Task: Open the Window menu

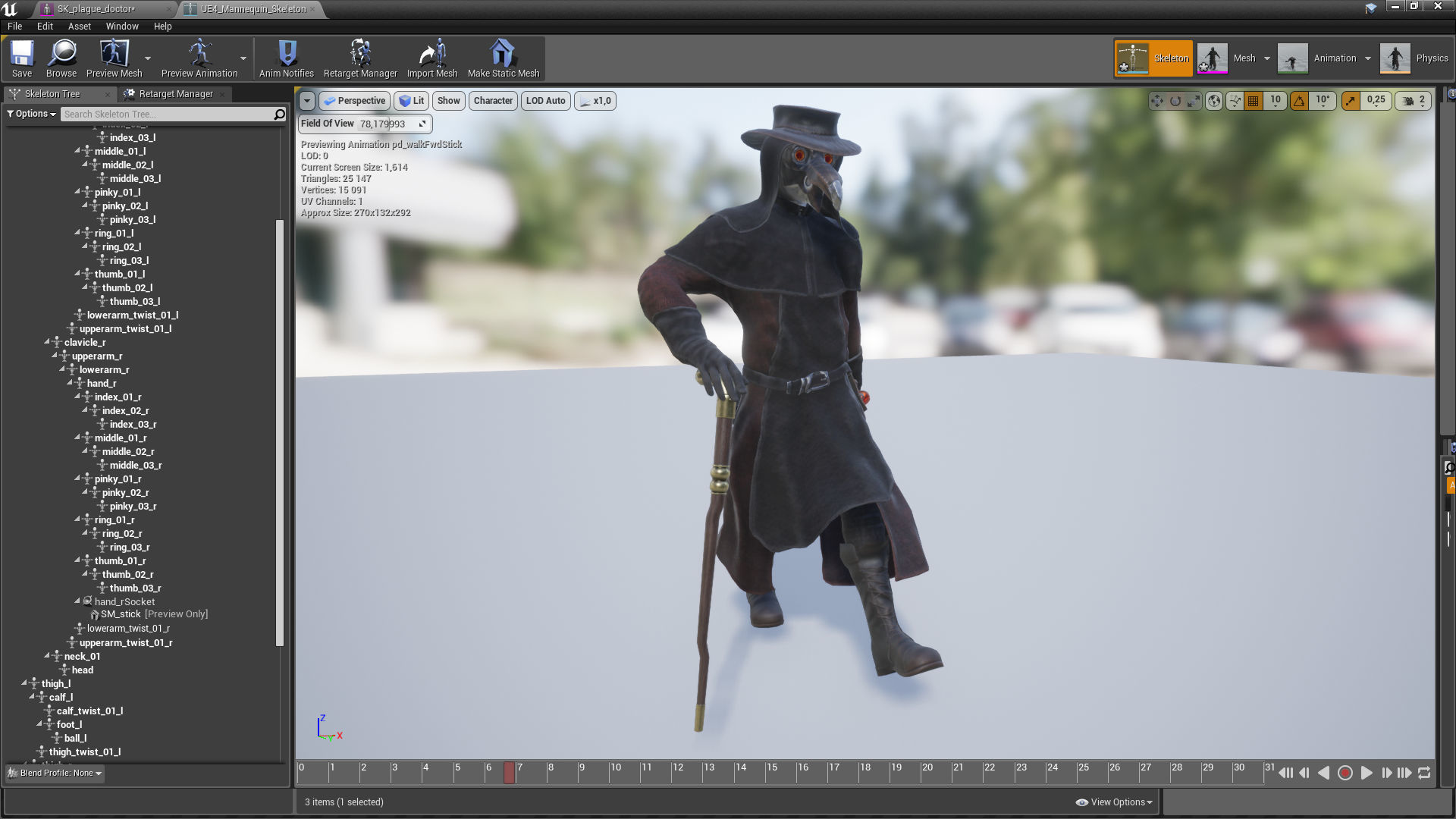Action: (x=122, y=26)
